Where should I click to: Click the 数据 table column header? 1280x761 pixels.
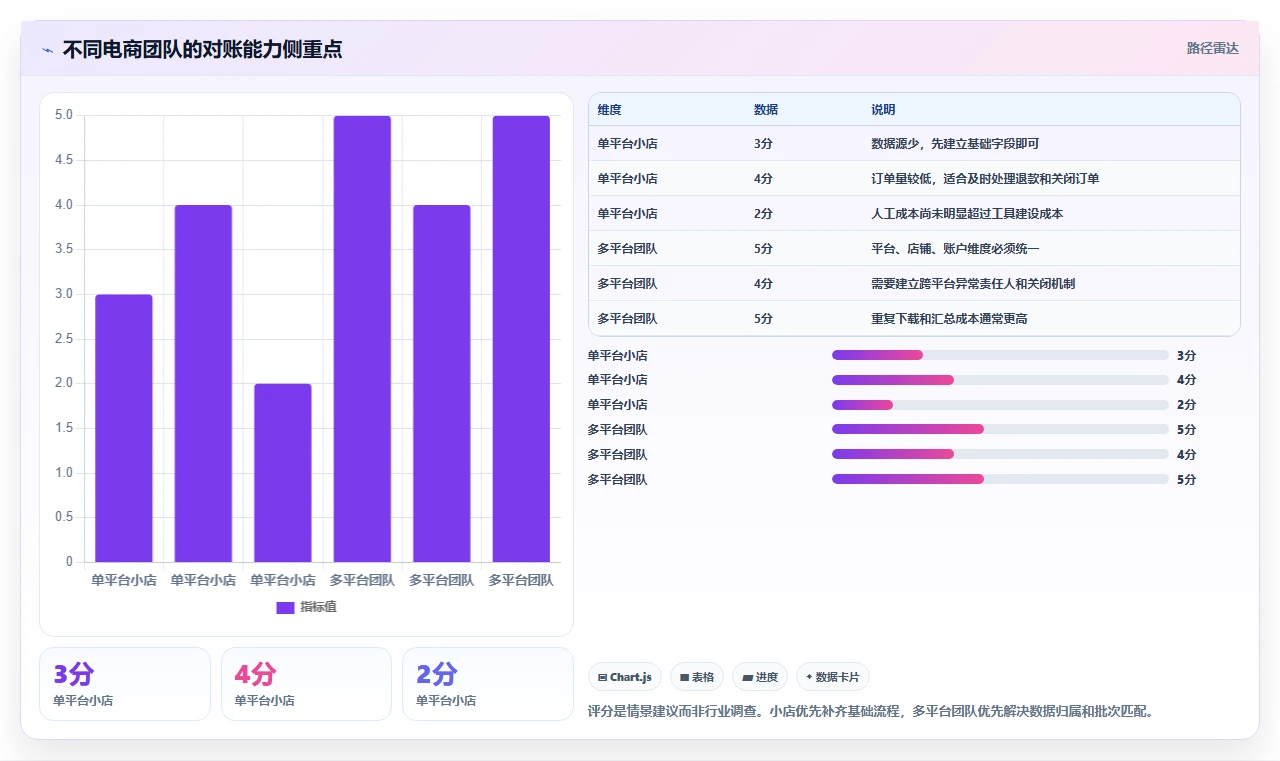point(766,109)
